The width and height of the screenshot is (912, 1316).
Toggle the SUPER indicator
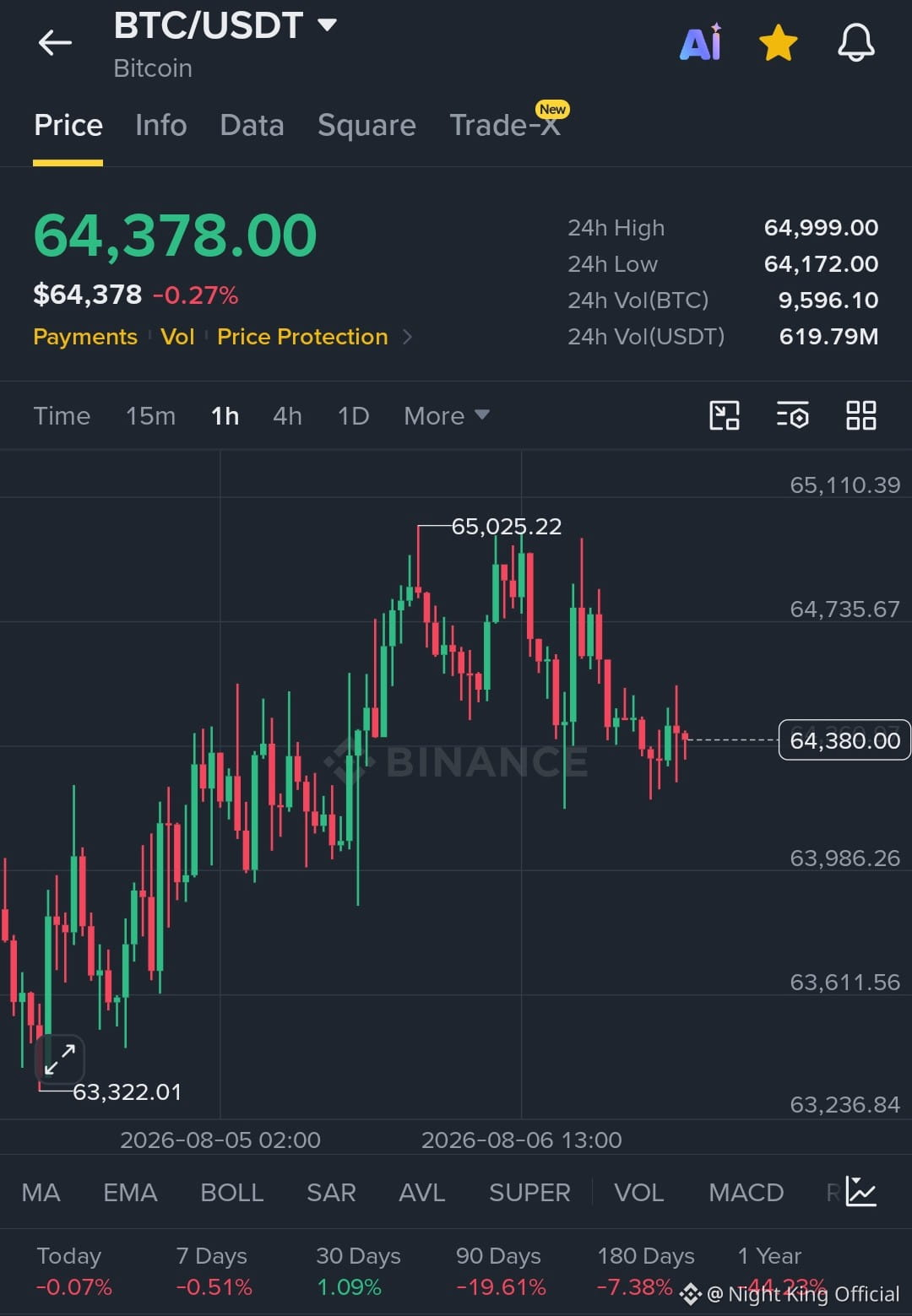tap(529, 1192)
